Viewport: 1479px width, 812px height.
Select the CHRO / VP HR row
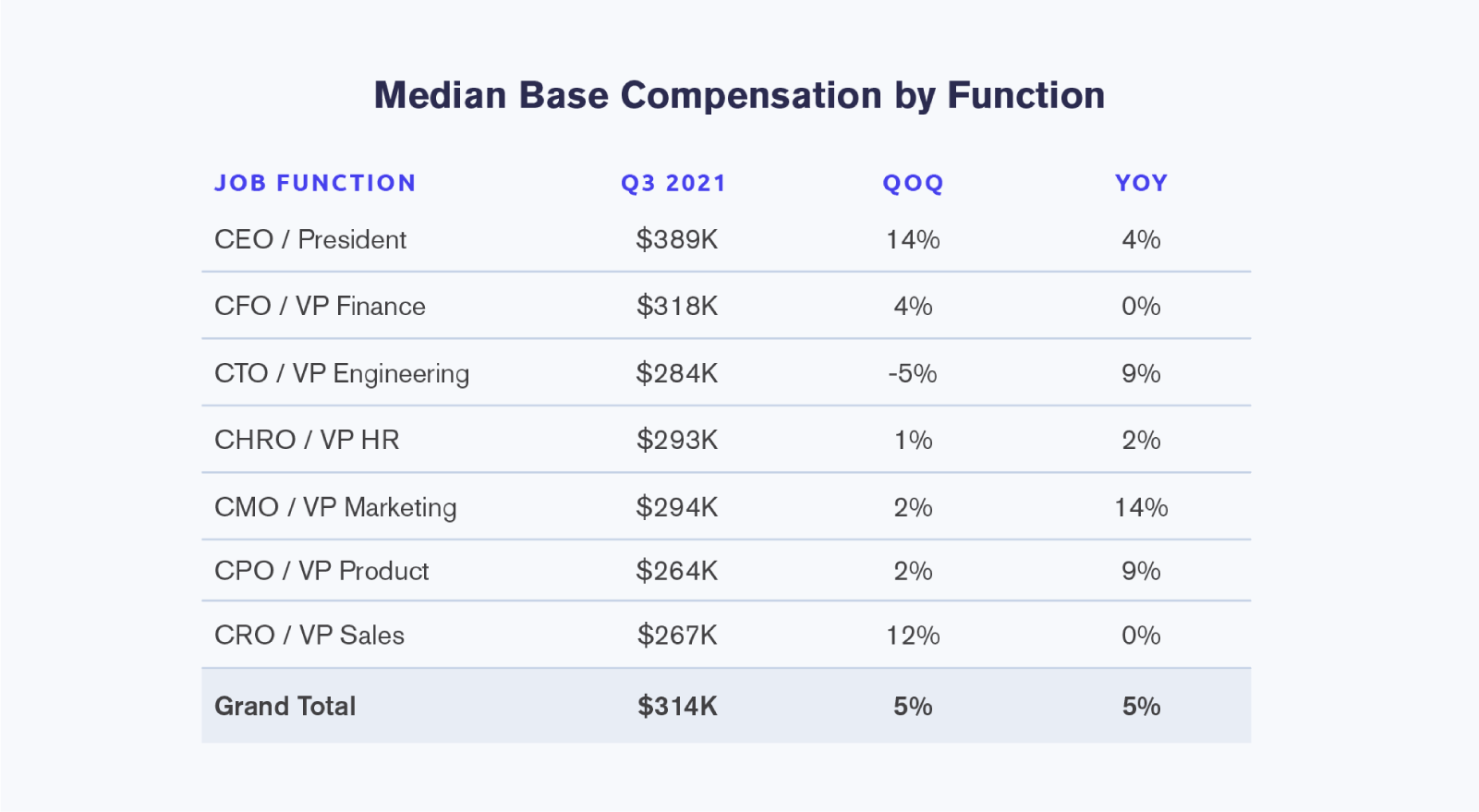click(x=726, y=440)
